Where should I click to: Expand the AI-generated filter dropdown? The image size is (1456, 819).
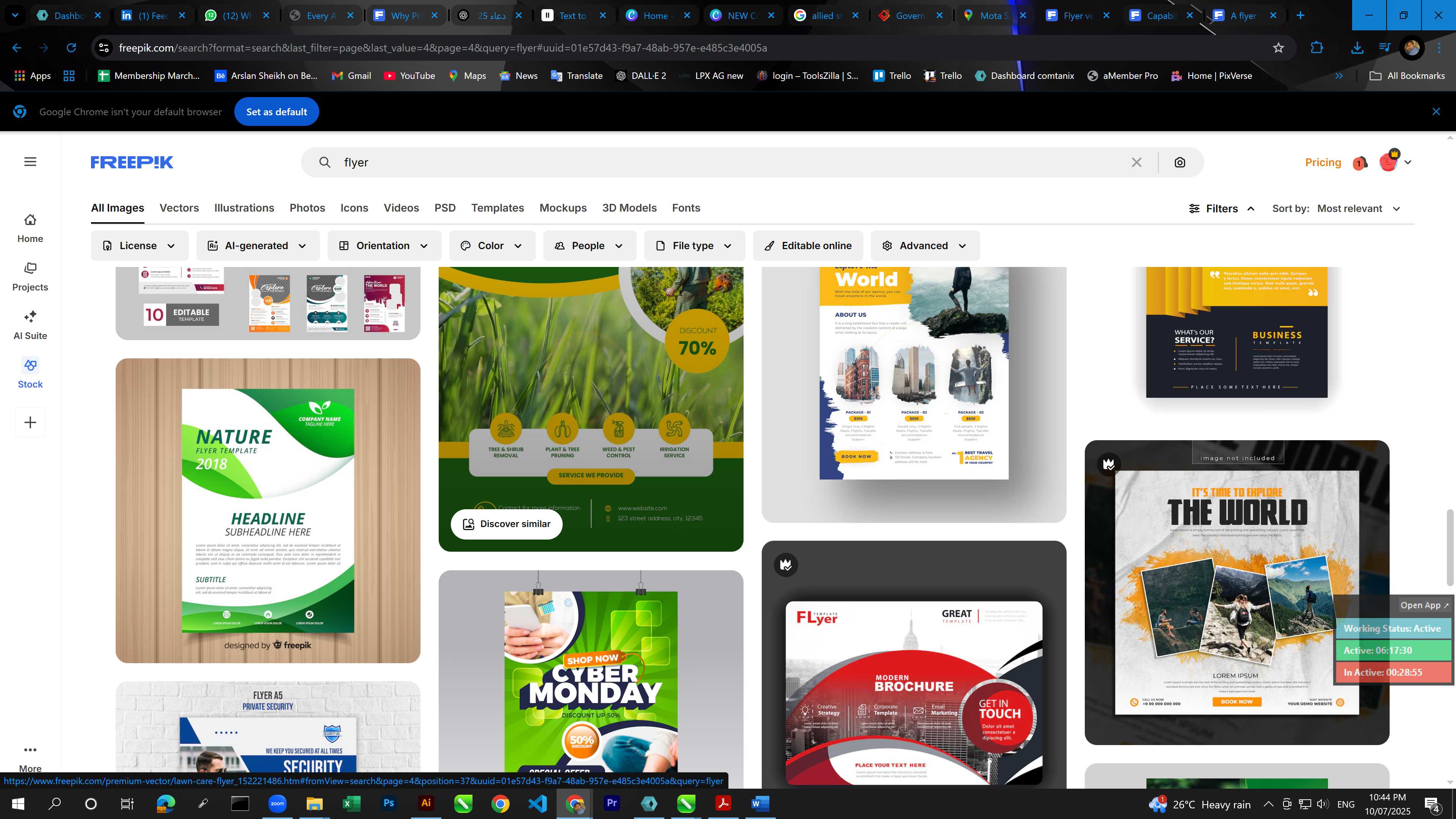tap(257, 246)
